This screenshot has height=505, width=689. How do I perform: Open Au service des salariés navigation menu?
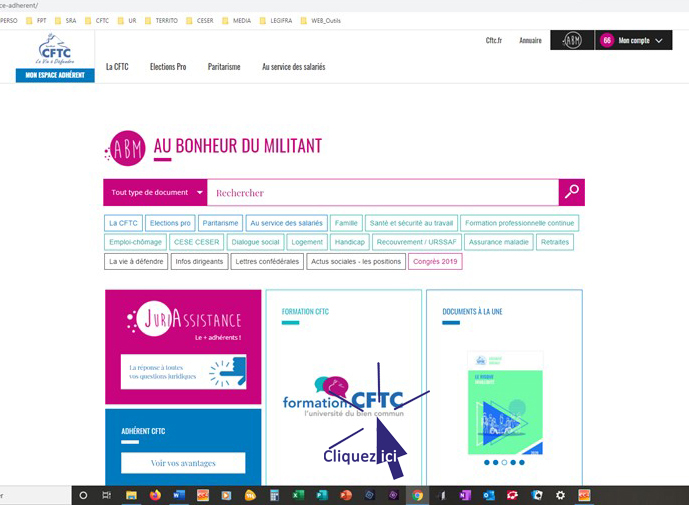pos(294,67)
